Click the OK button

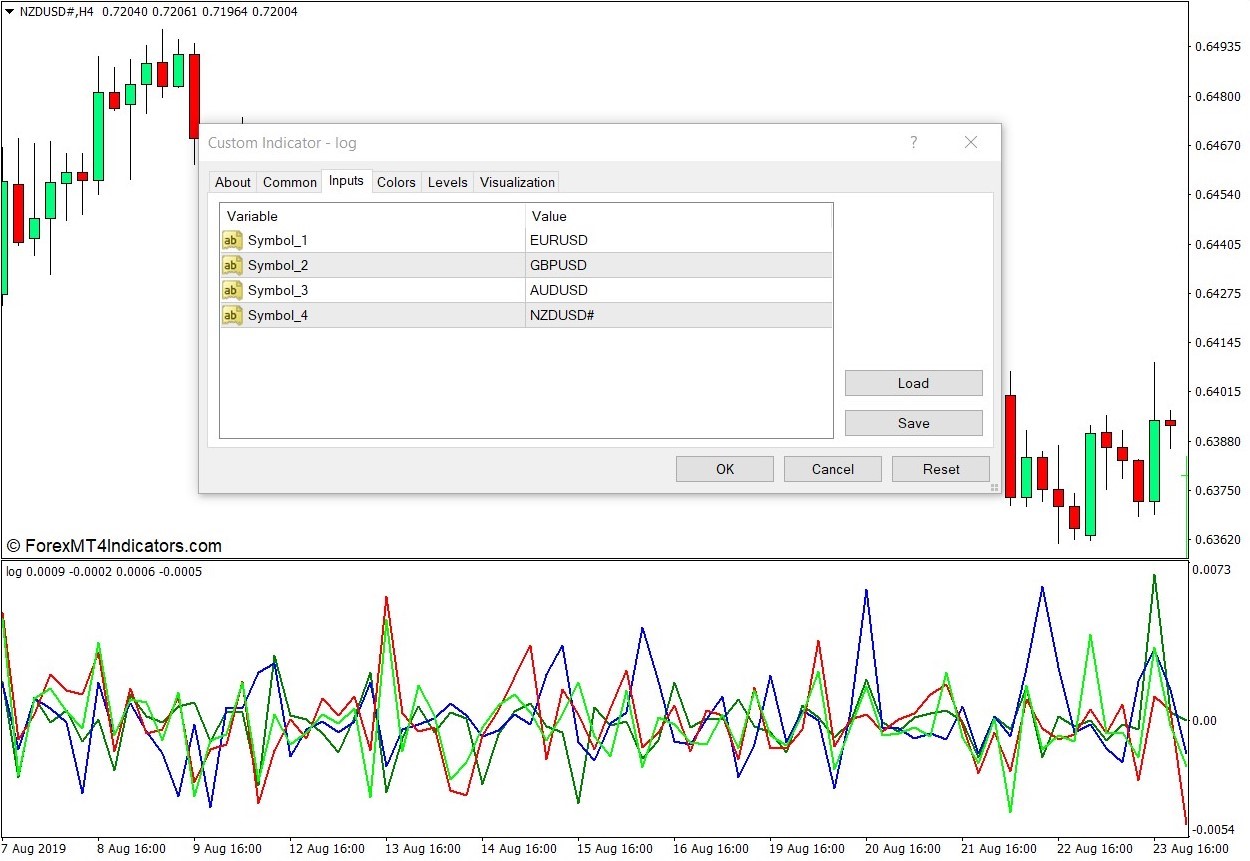[x=725, y=469]
